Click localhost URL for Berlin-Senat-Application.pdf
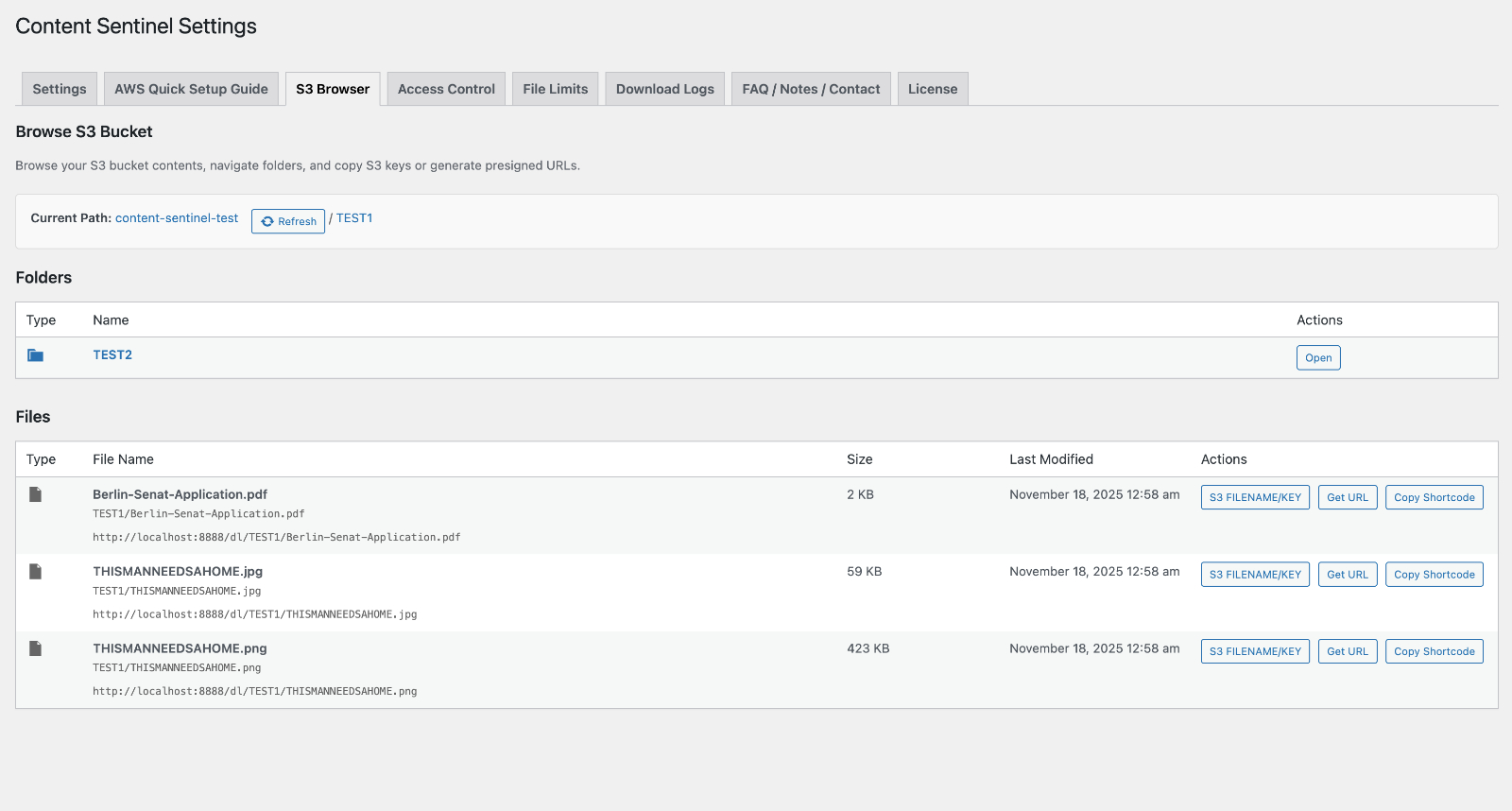The height and width of the screenshot is (811, 1512). click(277, 537)
